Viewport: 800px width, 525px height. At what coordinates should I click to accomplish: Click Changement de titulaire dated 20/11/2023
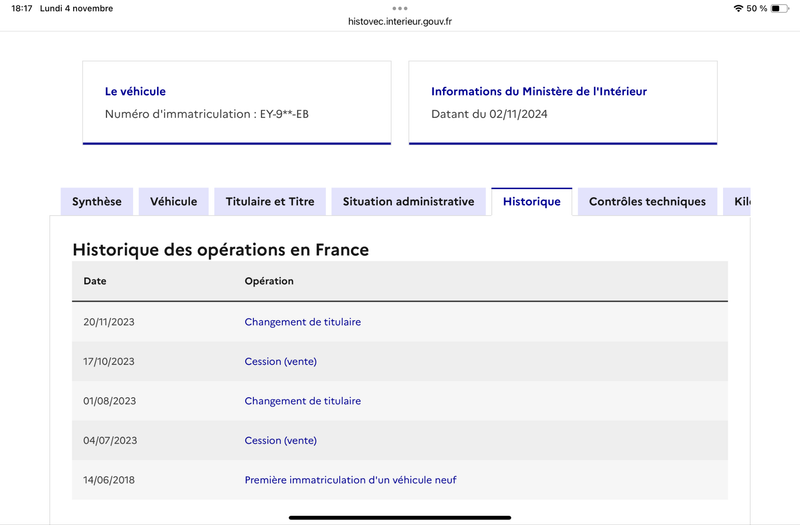303,322
